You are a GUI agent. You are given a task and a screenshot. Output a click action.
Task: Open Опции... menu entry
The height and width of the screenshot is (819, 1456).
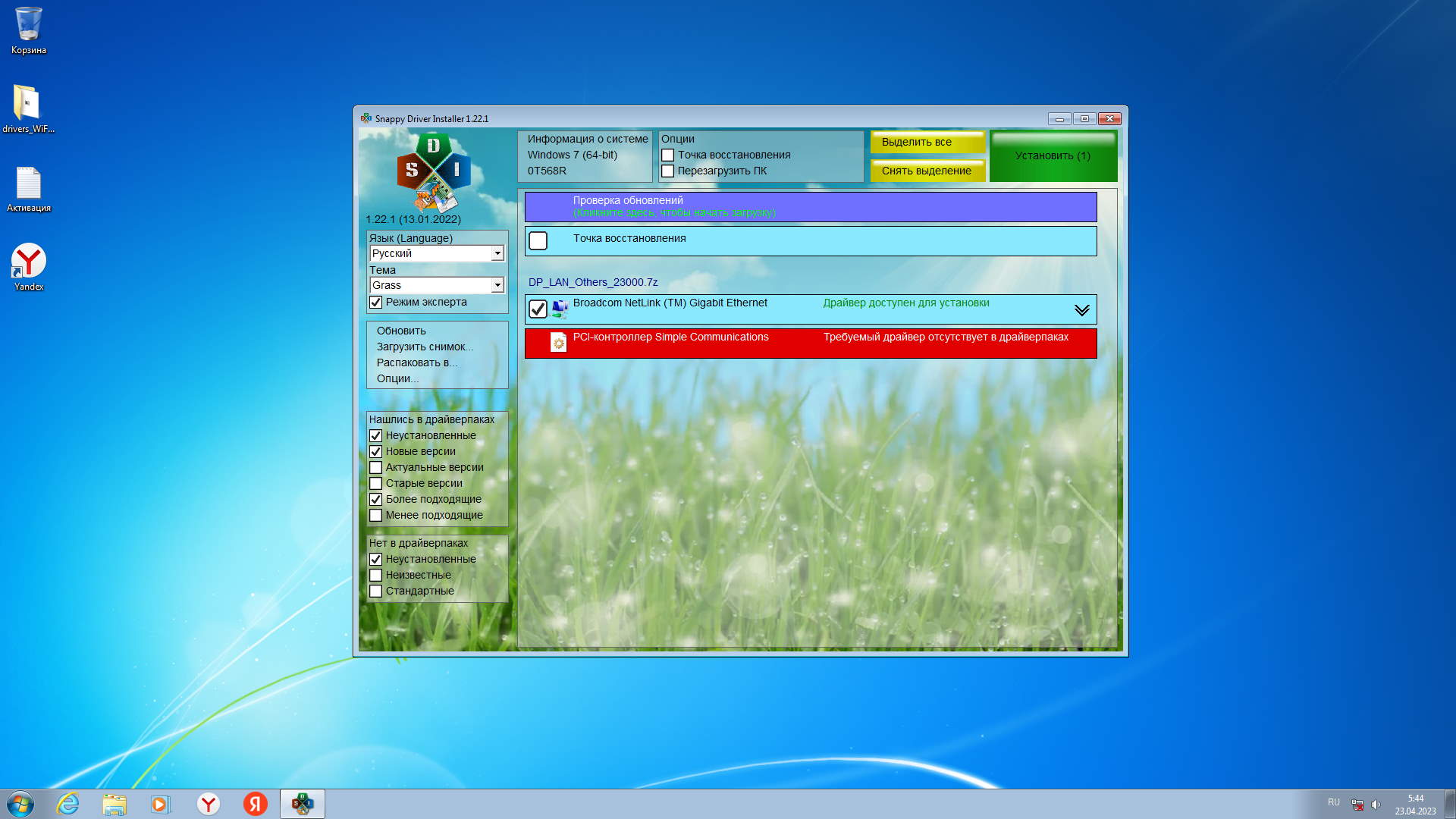(x=397, y=379)
